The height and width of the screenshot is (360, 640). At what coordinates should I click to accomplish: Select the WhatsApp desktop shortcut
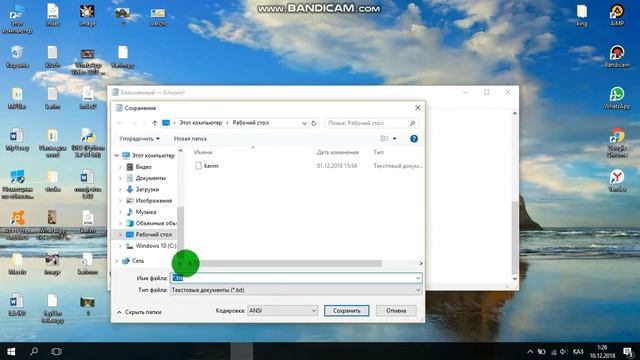(x=617, y=98)
